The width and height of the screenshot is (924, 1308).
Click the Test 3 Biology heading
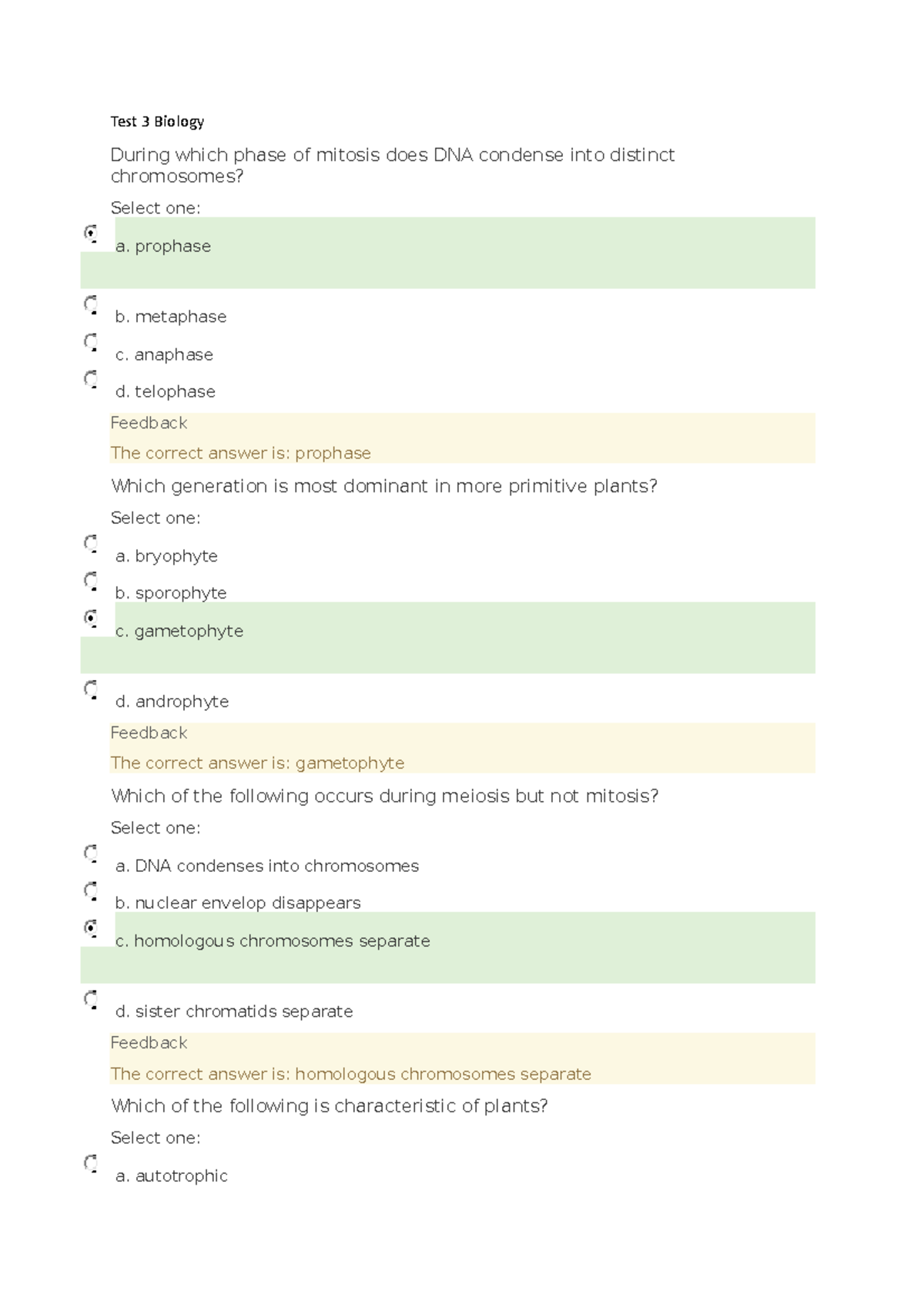point(157,122)
